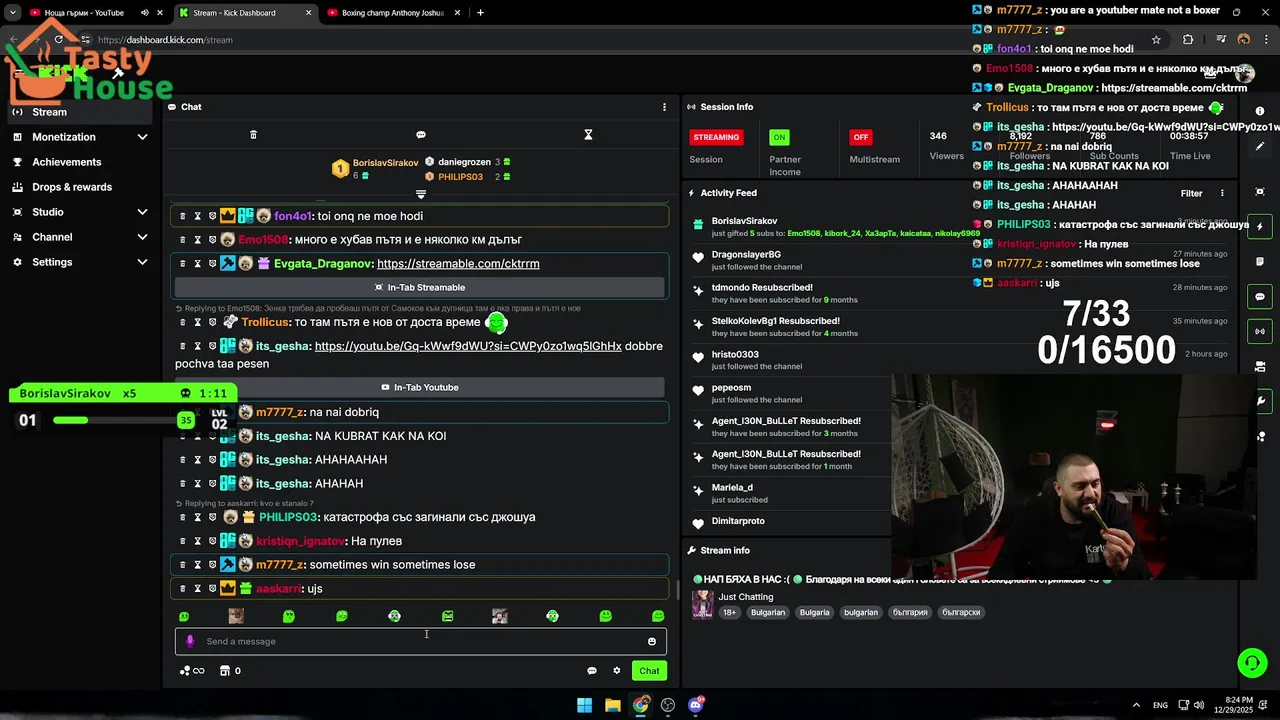This screenshot has width=1280, height=720.
Task: Click the shop icon showing 0
Action: (x=230, y=671)
